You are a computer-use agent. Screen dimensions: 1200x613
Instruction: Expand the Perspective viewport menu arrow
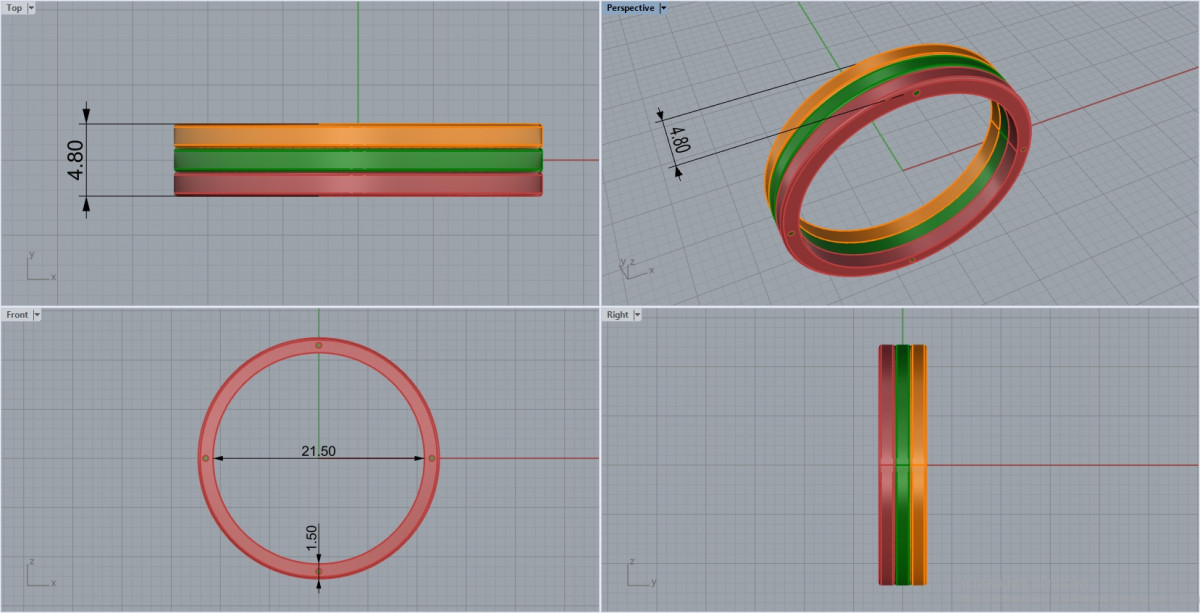click(663, 8)
